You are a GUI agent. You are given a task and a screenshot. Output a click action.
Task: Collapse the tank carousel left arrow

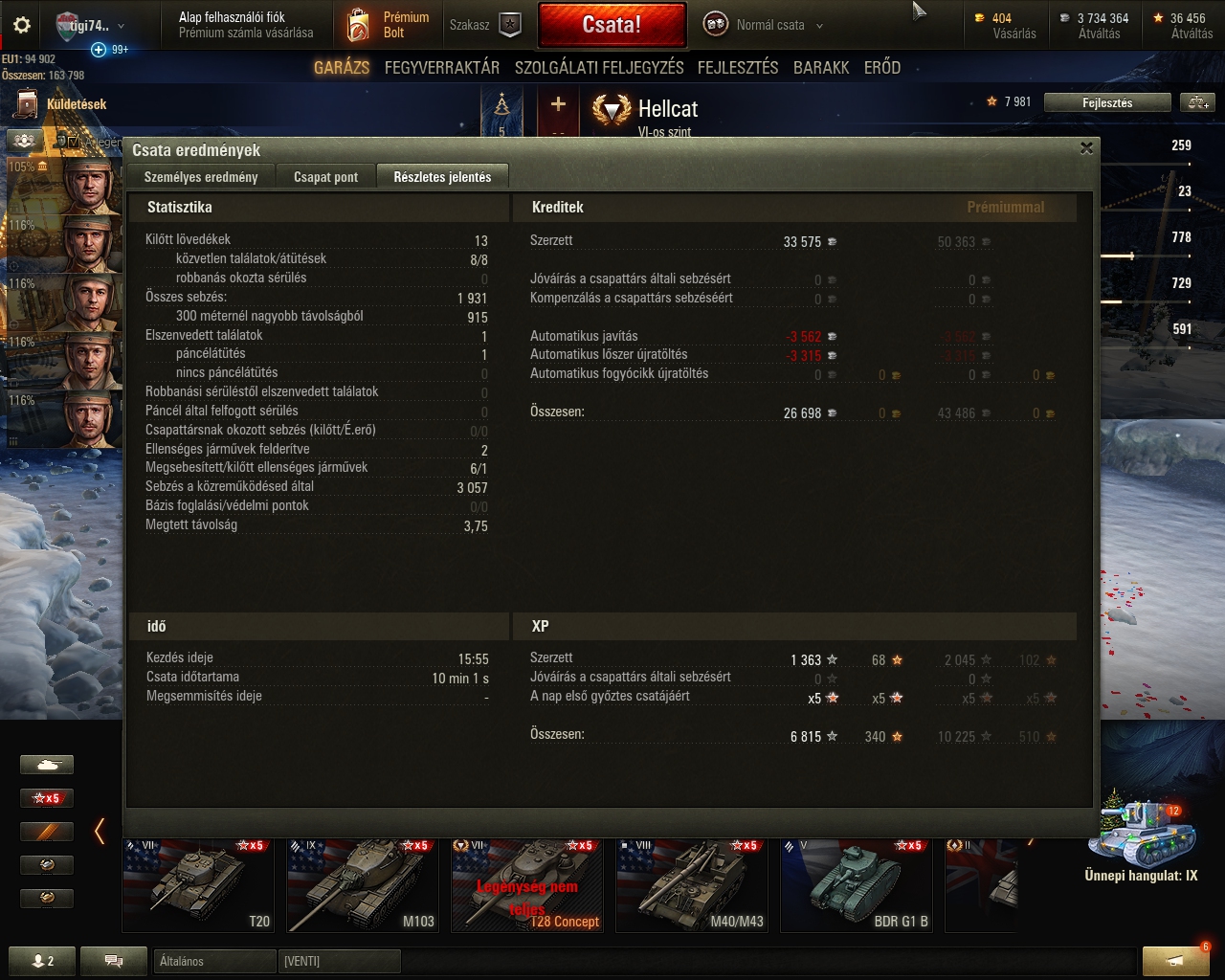click(x=100, y=831)
